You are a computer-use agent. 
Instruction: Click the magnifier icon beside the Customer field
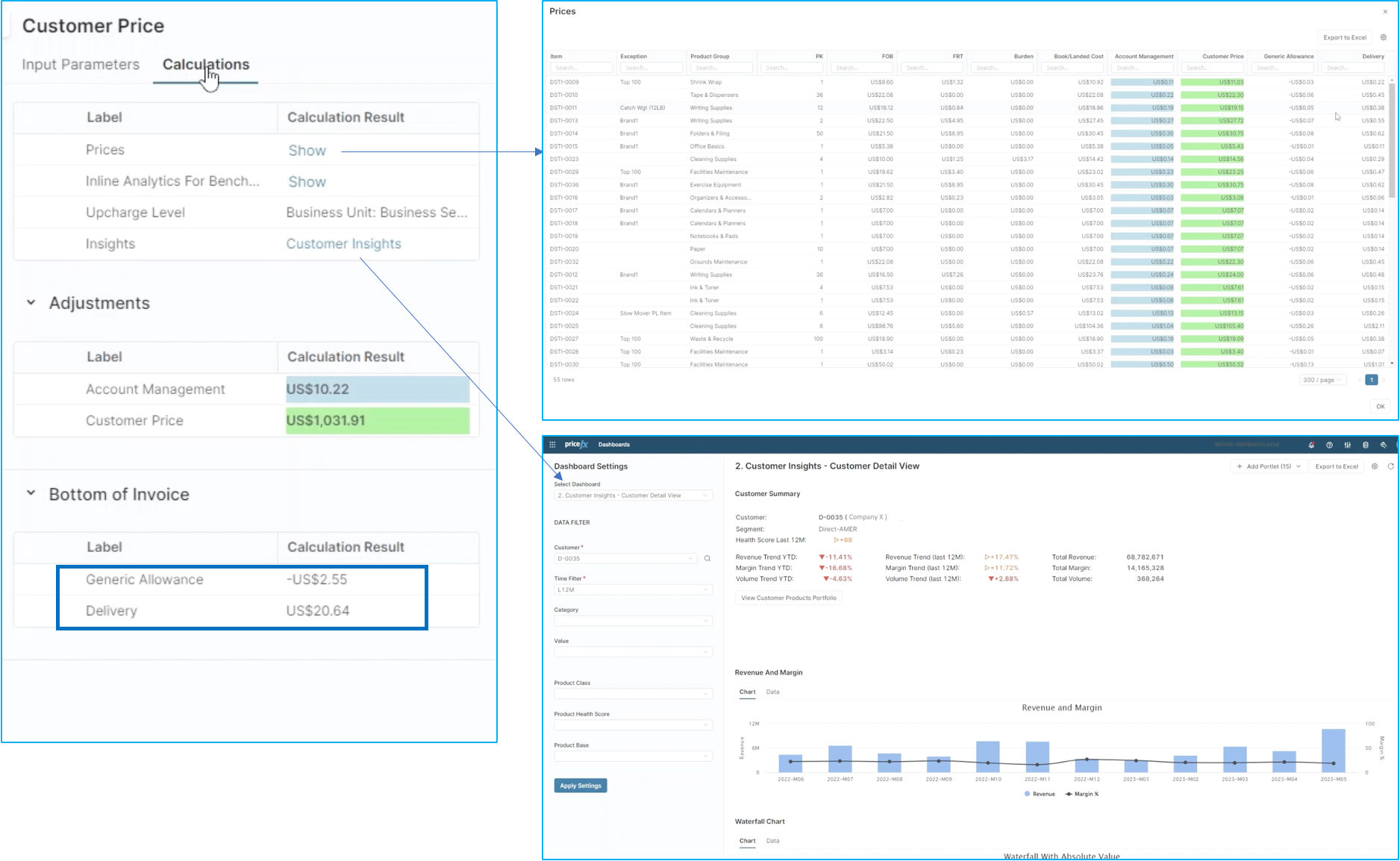point(707,559)
